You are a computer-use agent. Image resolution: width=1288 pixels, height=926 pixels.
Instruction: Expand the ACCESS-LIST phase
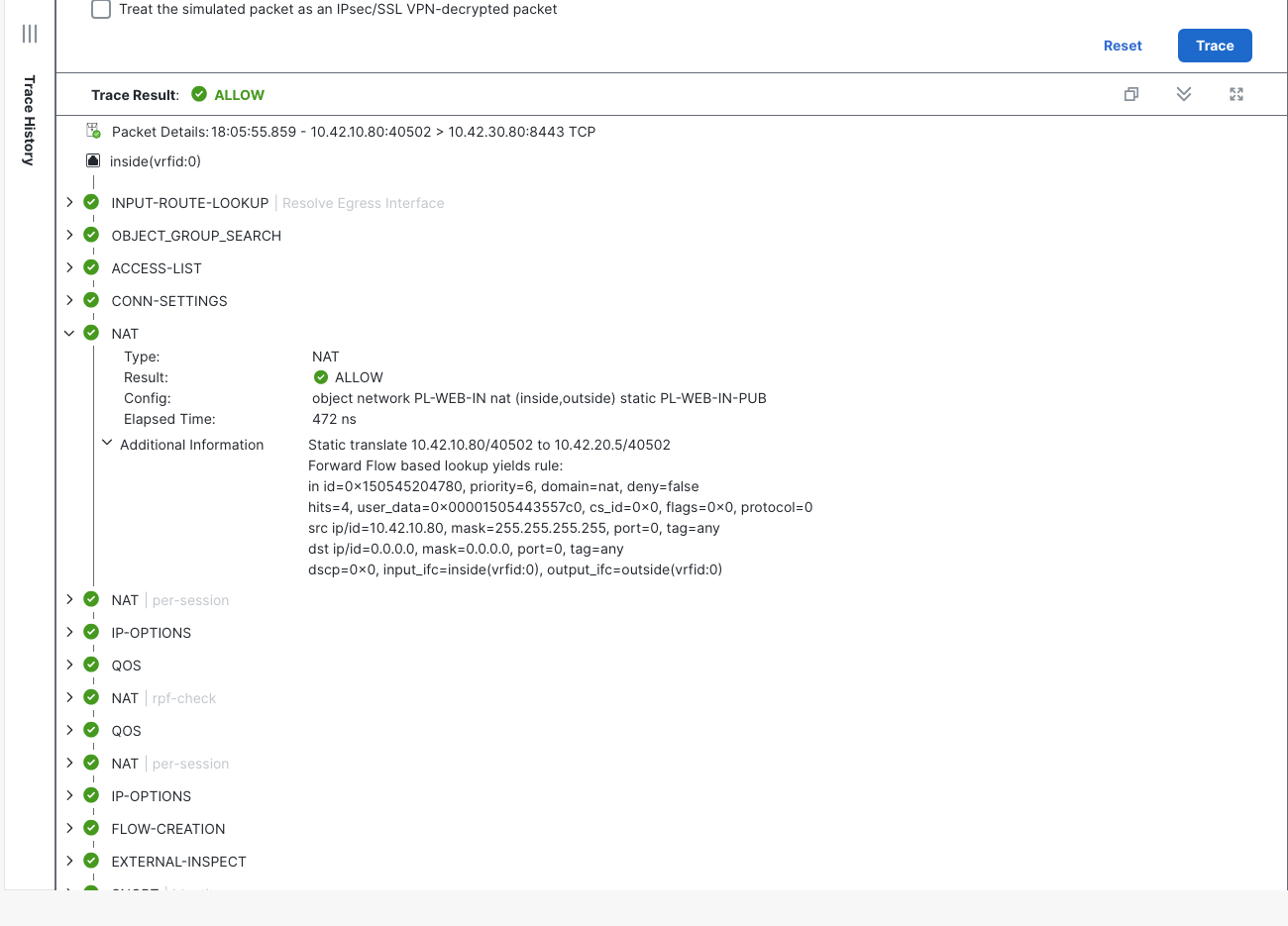pos(69,267)
